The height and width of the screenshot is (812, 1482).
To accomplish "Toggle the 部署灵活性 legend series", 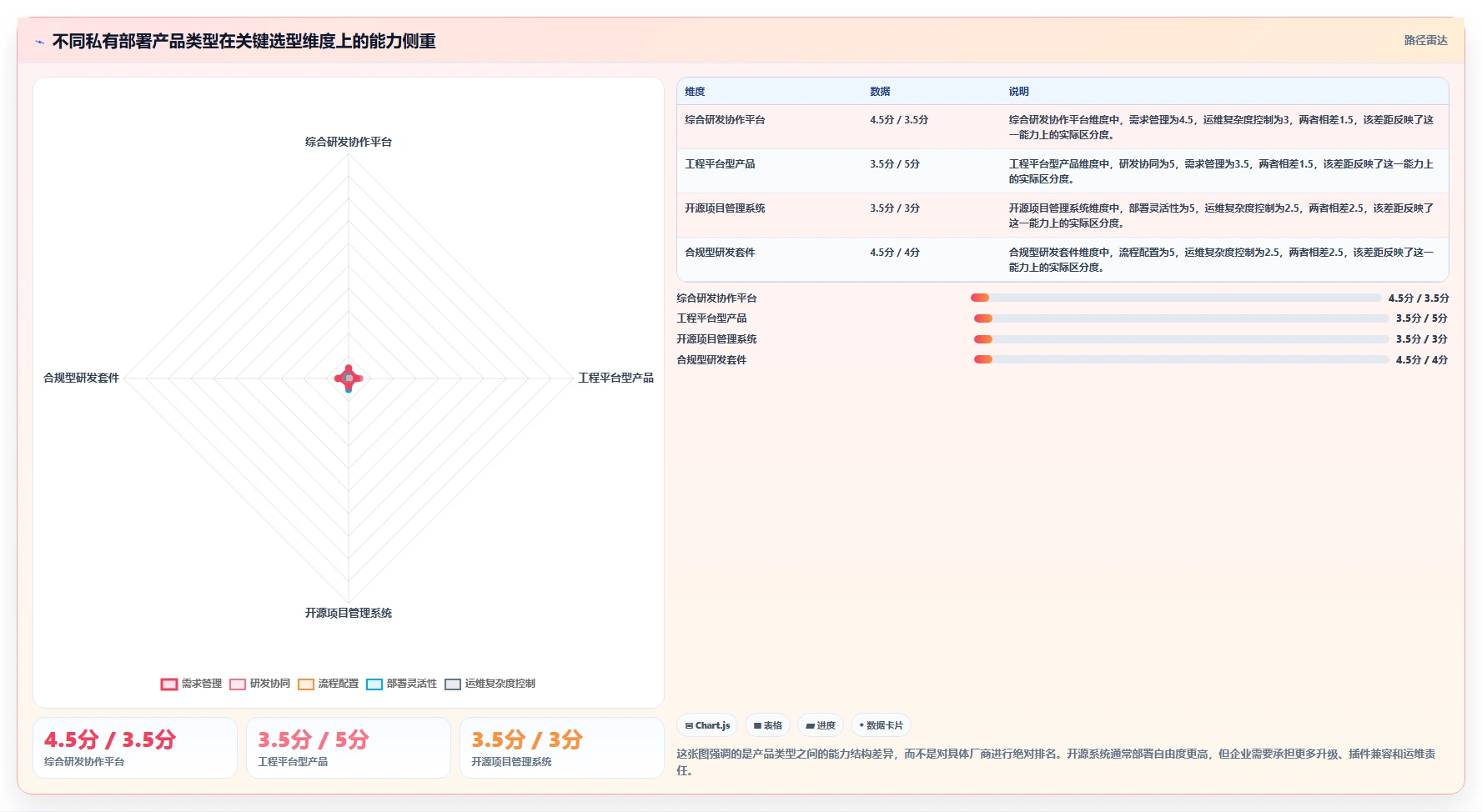I will point(401,684).
